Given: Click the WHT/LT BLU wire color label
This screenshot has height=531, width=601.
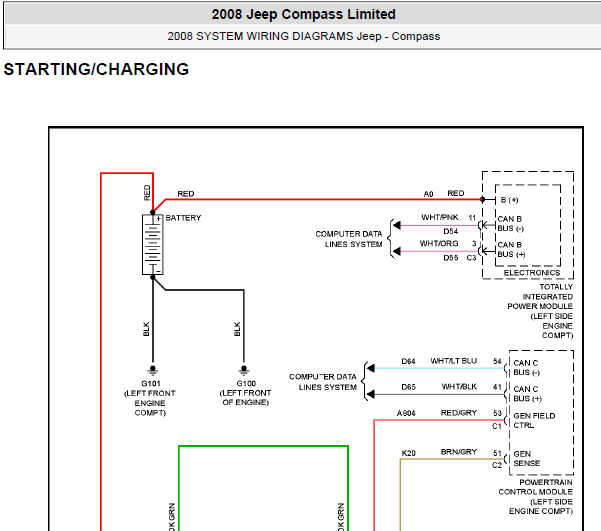Looking at the screenshot, I should pos(454,361).
